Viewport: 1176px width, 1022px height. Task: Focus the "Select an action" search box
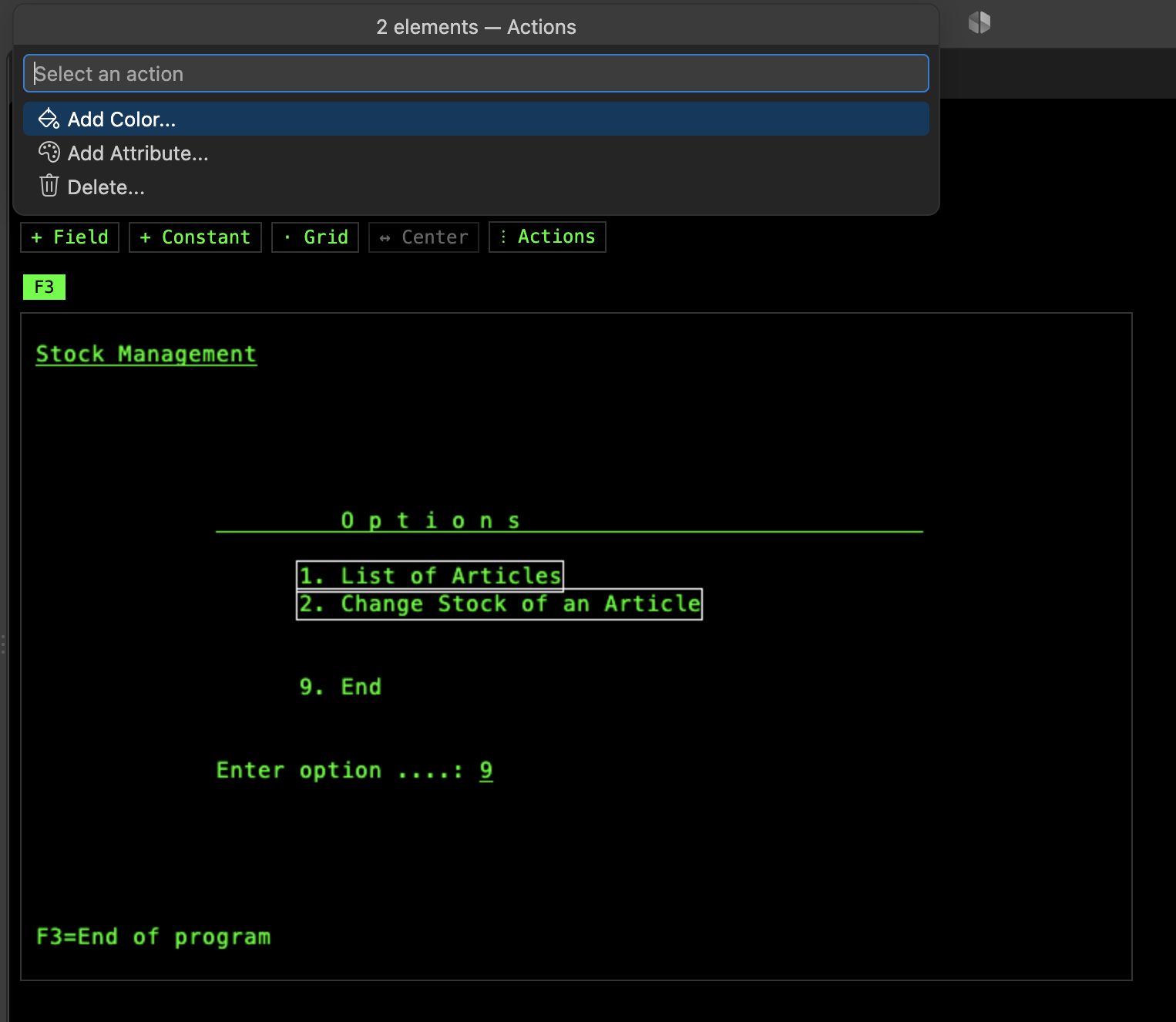(x=475, y=73)
